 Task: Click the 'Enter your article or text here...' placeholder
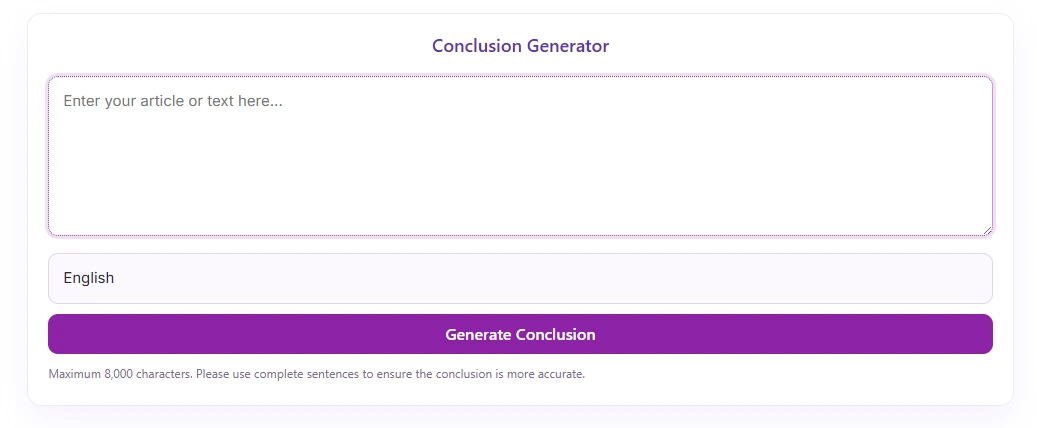click(173, 101)
